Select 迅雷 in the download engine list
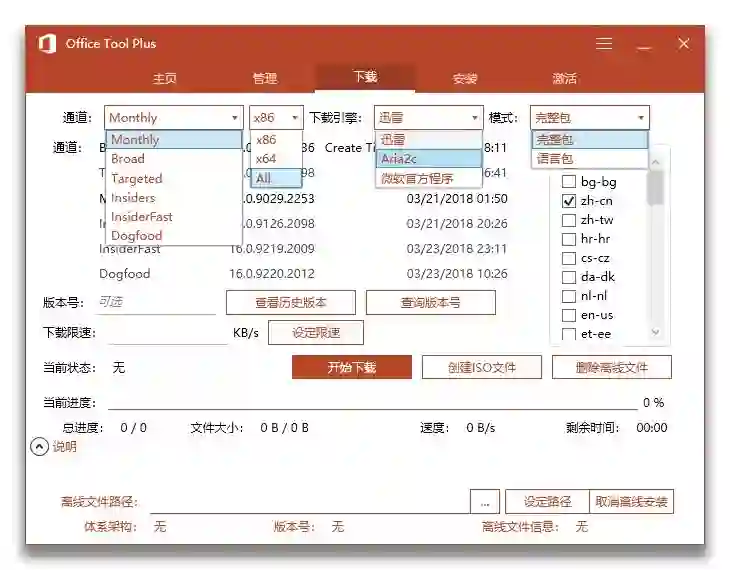This screenshot has width=730, height=570. tap(428, 139)
